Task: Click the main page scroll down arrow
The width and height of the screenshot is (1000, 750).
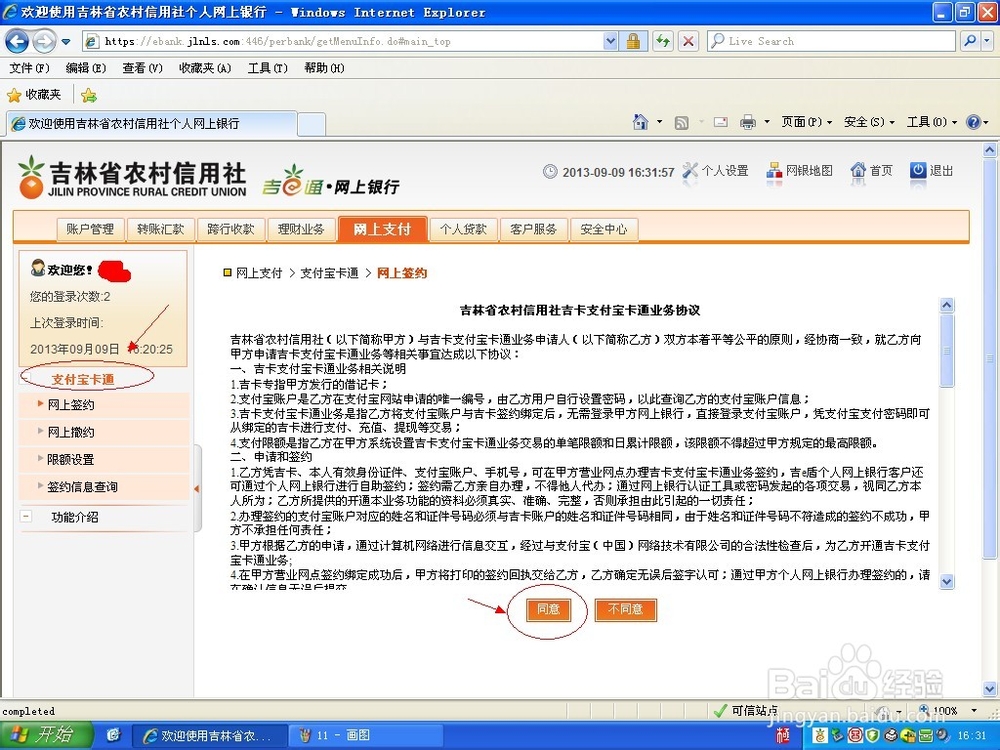Action: (989, 689)
